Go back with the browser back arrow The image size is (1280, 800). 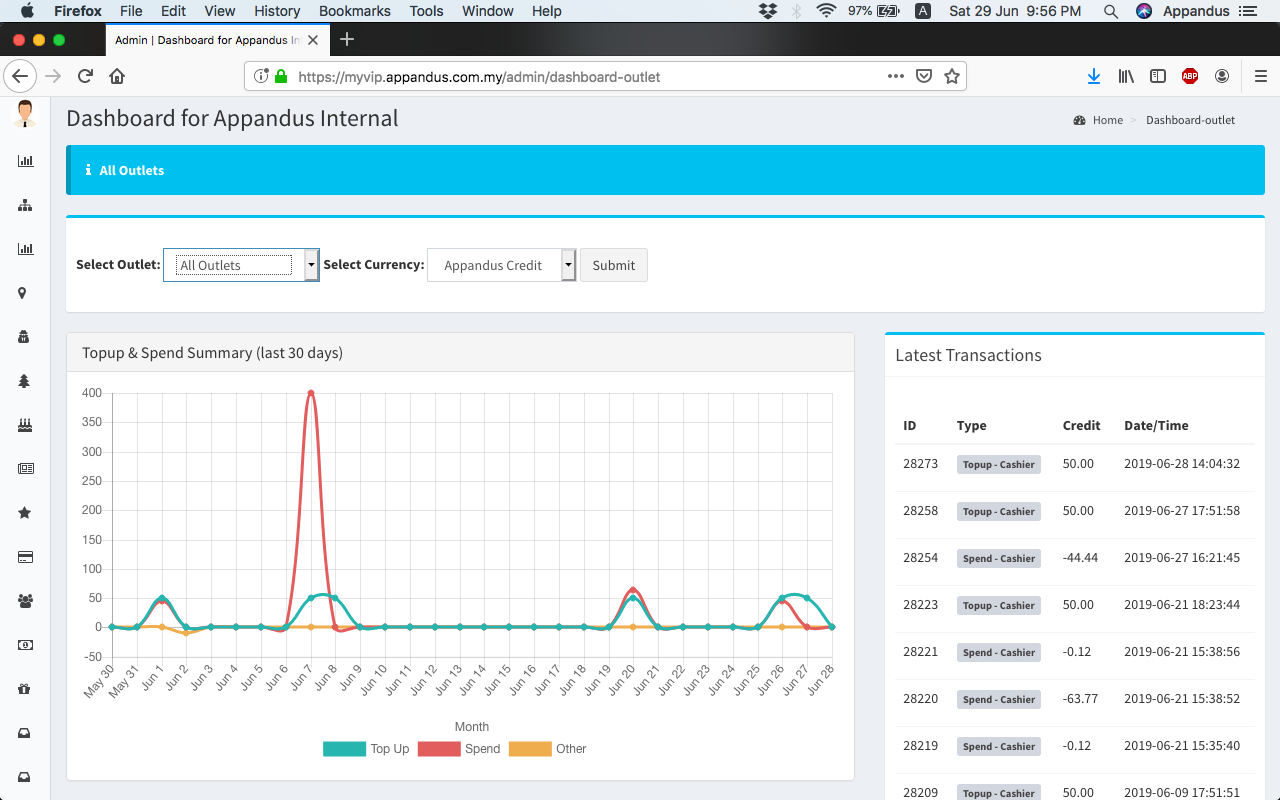tap(20, 76)
